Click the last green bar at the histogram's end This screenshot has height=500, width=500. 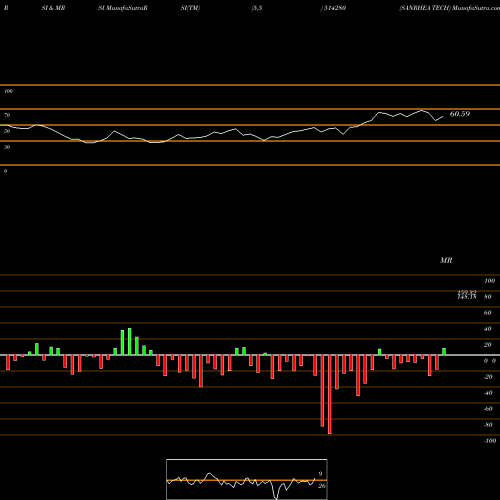(x=444, y=352)
